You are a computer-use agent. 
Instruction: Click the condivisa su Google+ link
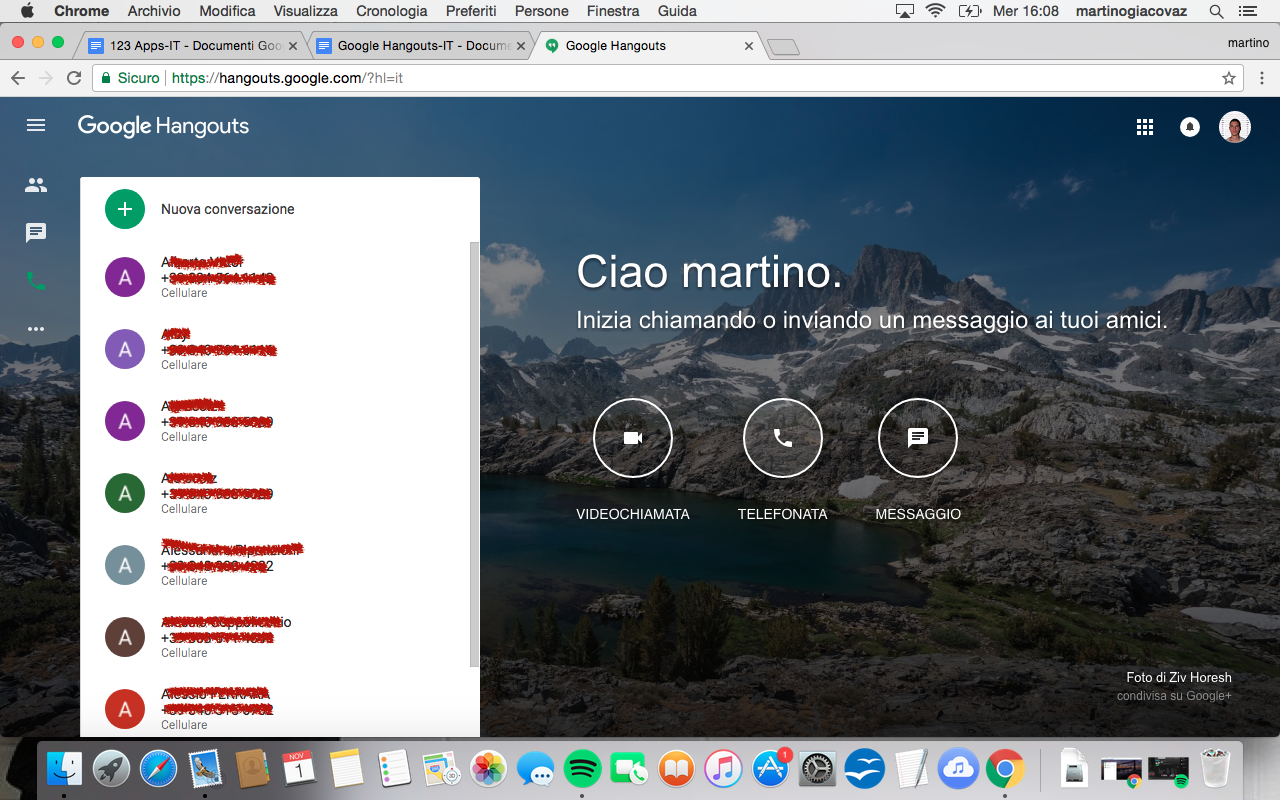click(1174, 696)
